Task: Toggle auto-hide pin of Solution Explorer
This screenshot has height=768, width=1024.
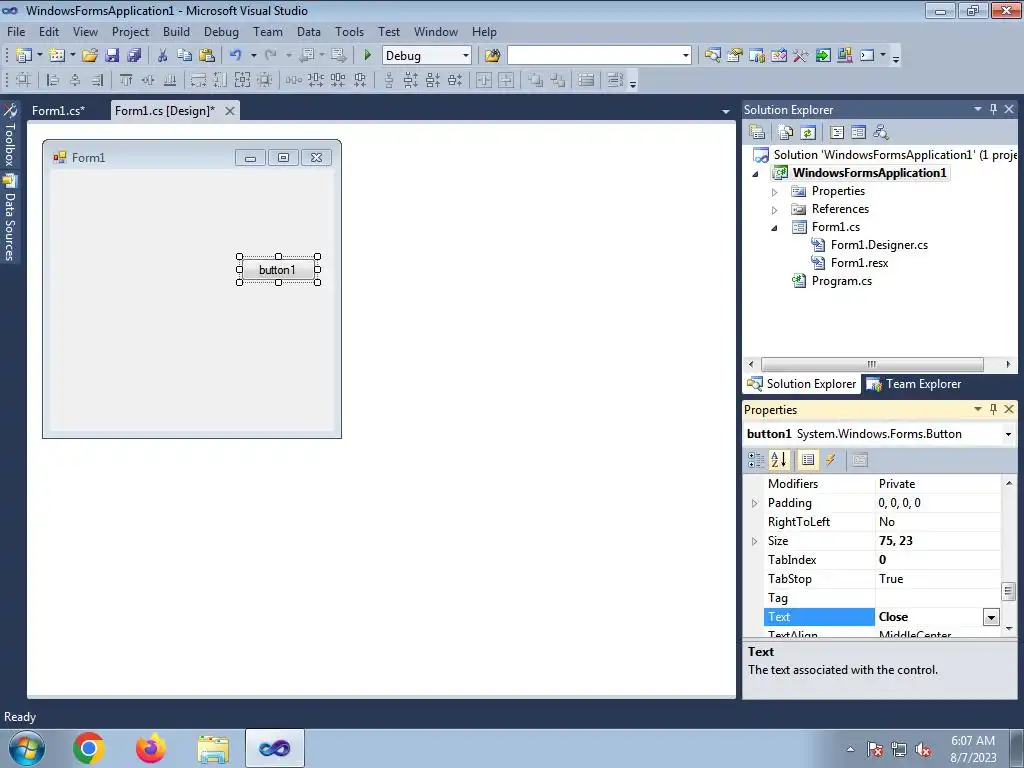Action: tap(993, 109)
